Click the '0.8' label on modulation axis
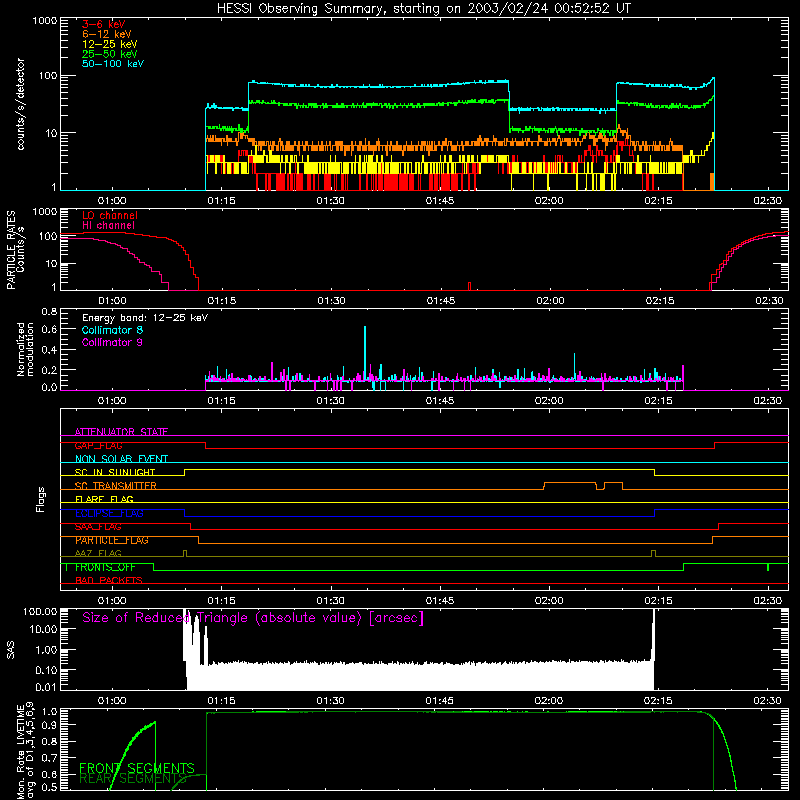This screenshot has height=800, width=800. (x=49, y=311)
